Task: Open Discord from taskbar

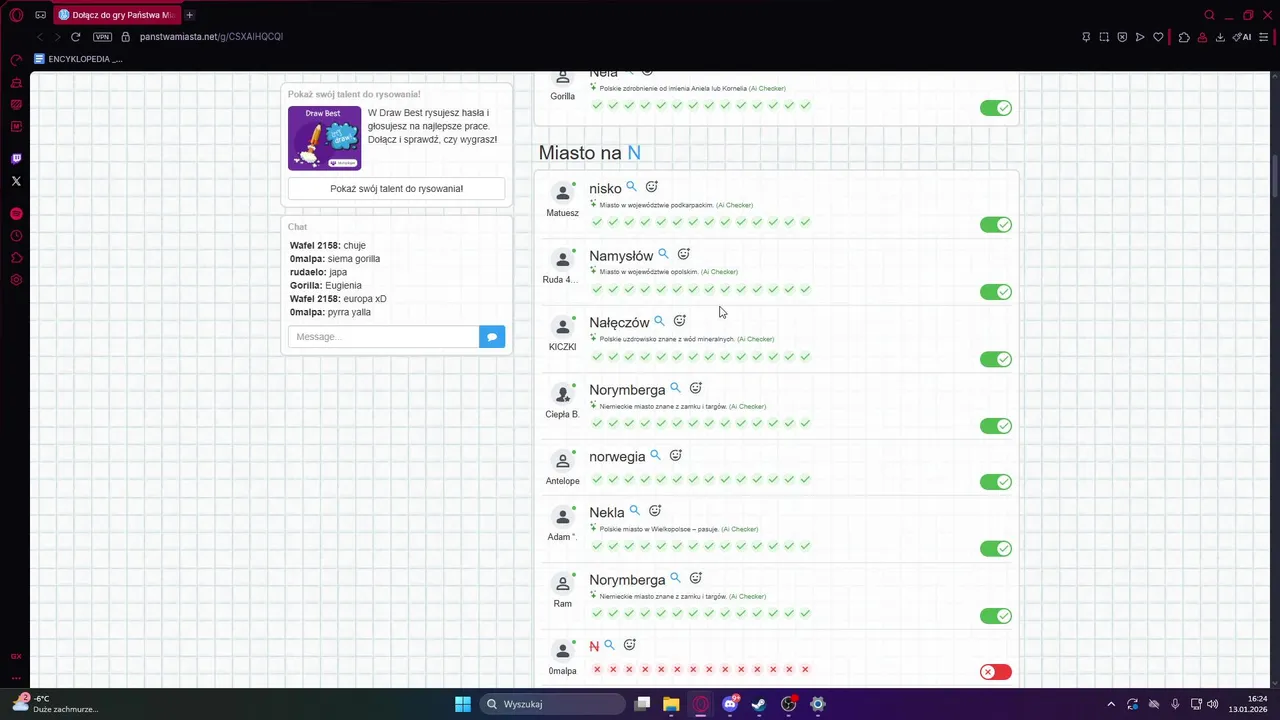Action: tap(730, 704)
